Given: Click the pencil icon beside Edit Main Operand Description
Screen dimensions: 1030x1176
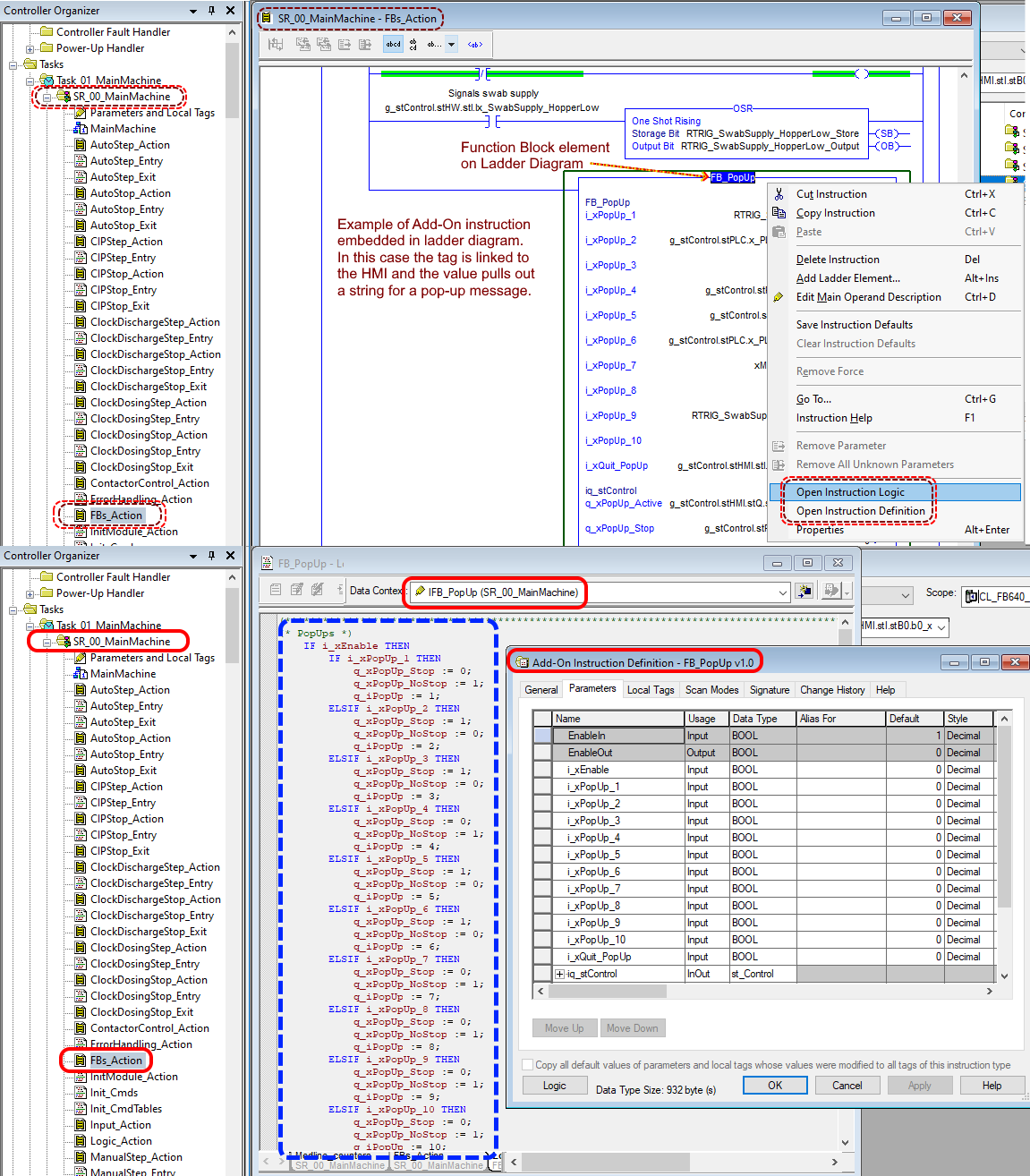Looking at the screenshot, I should pyautogui.click(x=779, y=297).
